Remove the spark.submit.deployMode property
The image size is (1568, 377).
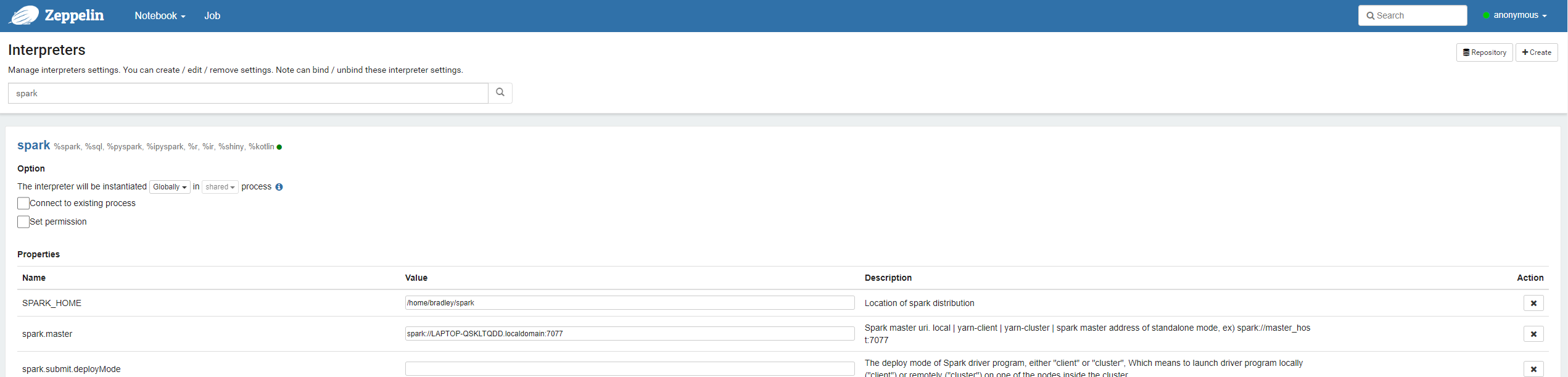click(x=1533, y=369)
